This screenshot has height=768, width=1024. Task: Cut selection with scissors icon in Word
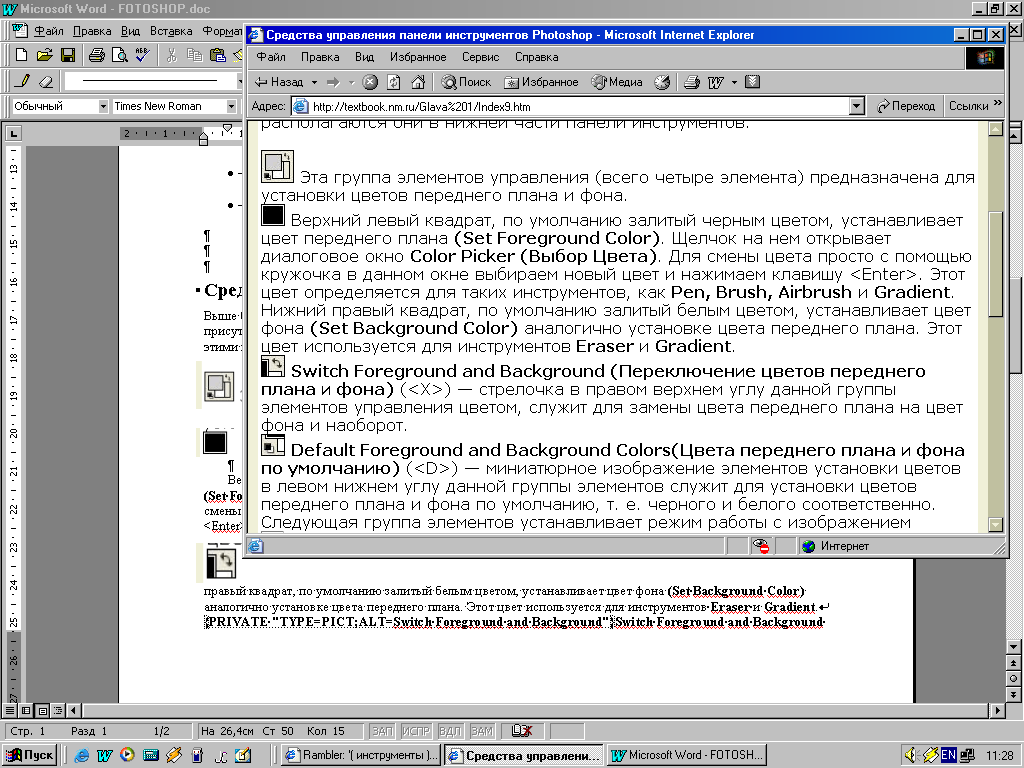click(172, 55)
